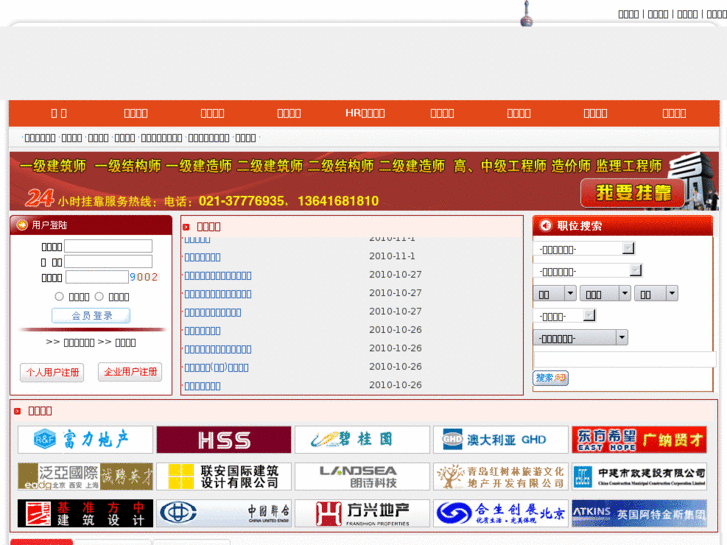The height and width of the screenshot is (545, 727).
Task: Open the picker button of the second job search field
Action: click(x=636, y=270)
